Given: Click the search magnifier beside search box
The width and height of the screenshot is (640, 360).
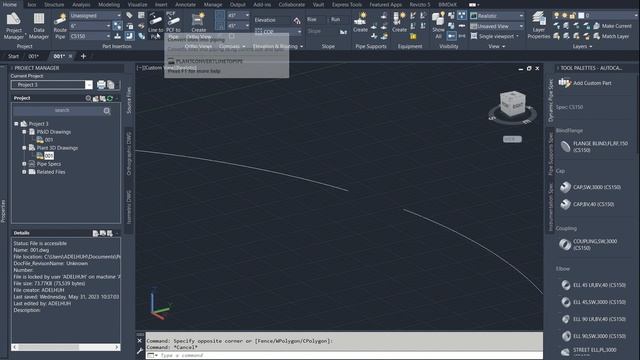Looking at the screenshot, I should coord(107,111).
